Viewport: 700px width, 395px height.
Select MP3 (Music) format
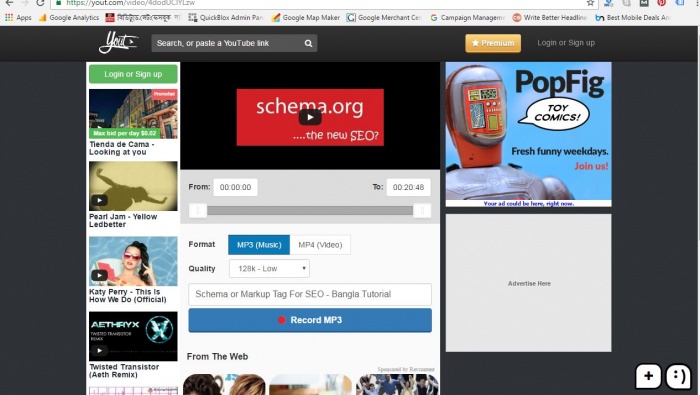coord(259,245)
